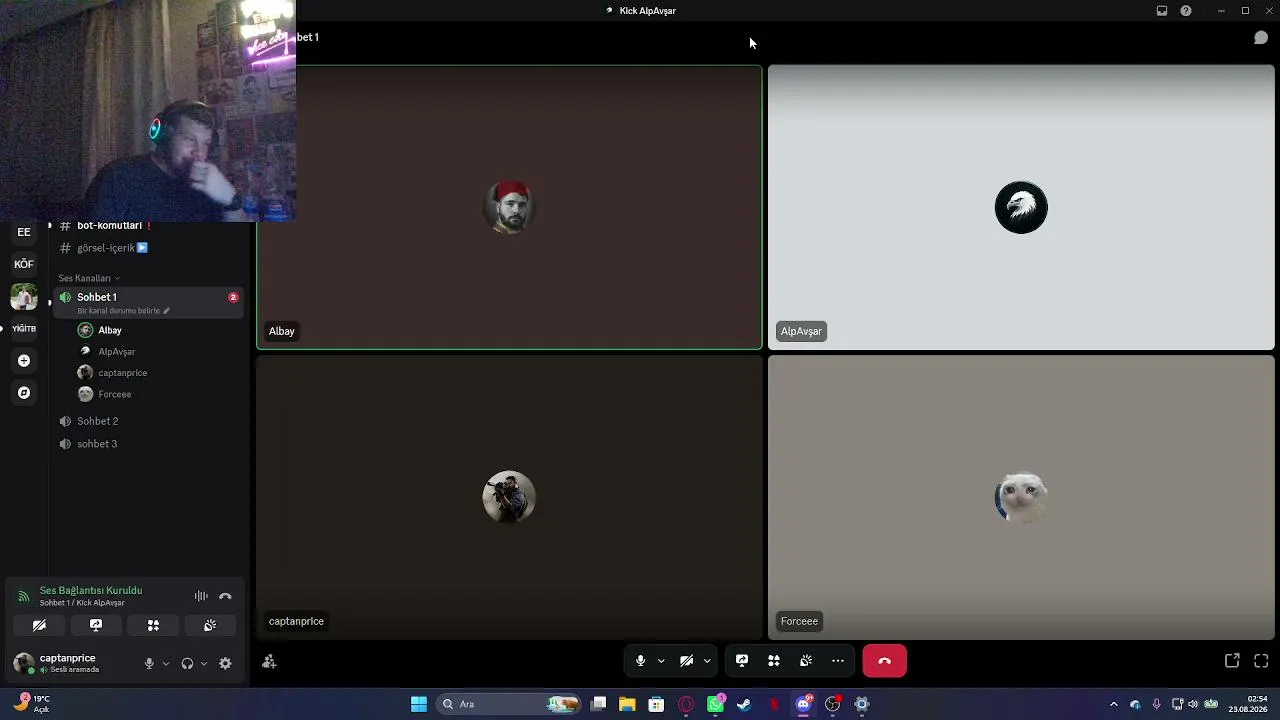Viewport: 1280px width, 720px height.
Task: Mute microphone in the user panel
Action: 149,663
